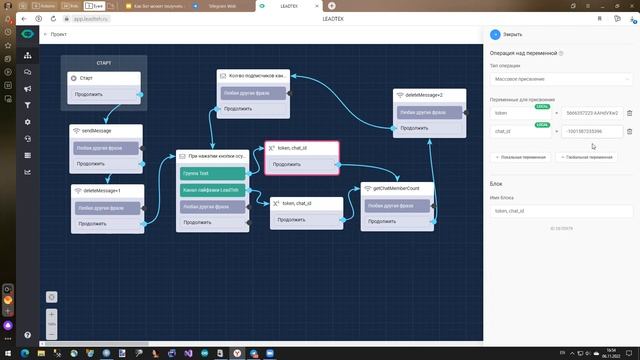Click Продолжить in the Старт block
This screenshot has height=360, width=640.
pyautogui.click(x=104, y=94)
